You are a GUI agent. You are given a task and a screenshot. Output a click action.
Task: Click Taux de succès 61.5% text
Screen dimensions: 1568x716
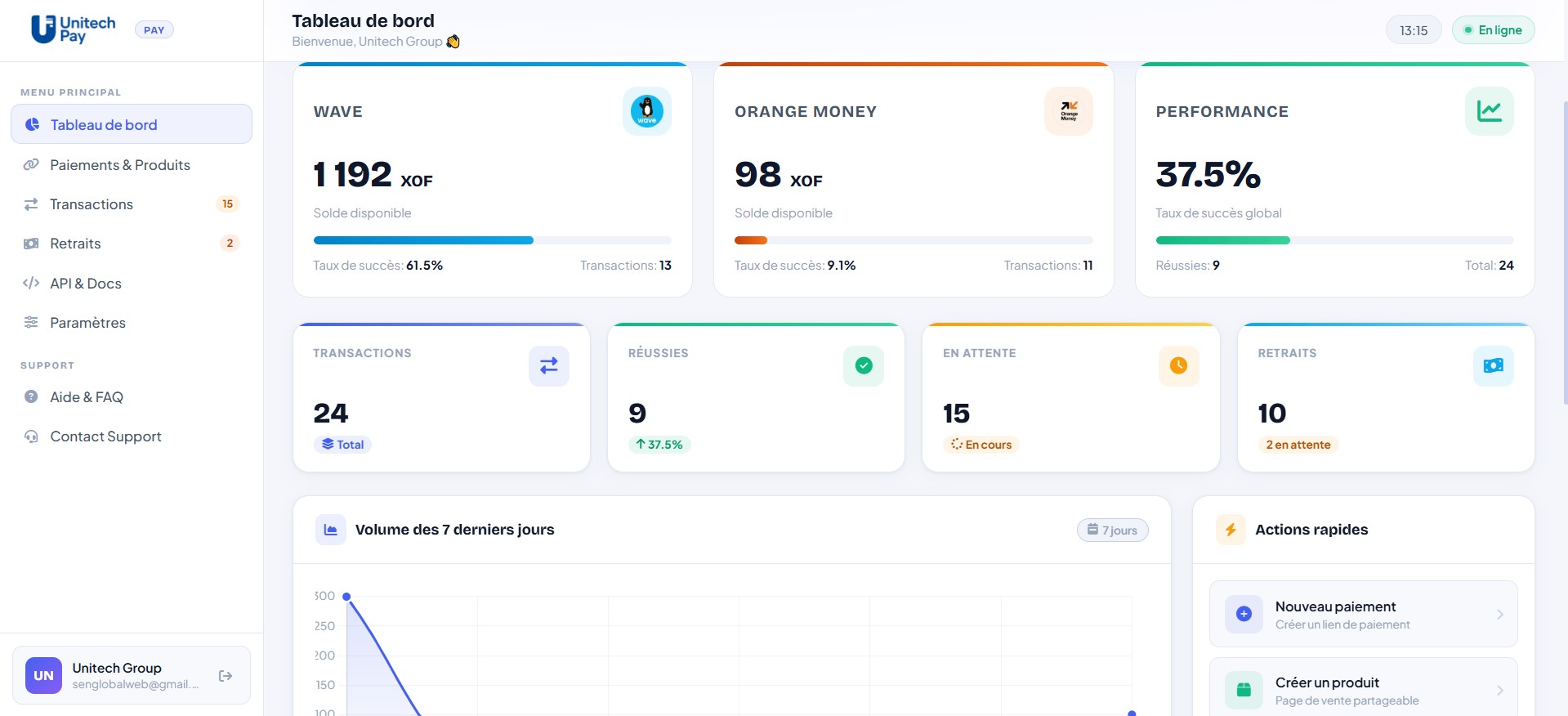tap(378, 266)
